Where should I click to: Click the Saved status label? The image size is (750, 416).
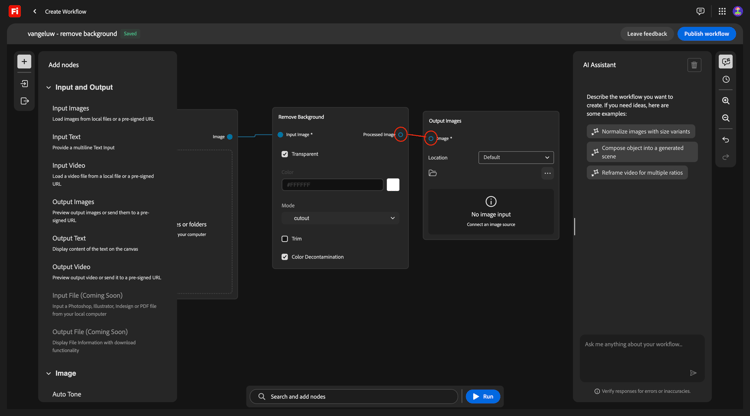[130, 34]
